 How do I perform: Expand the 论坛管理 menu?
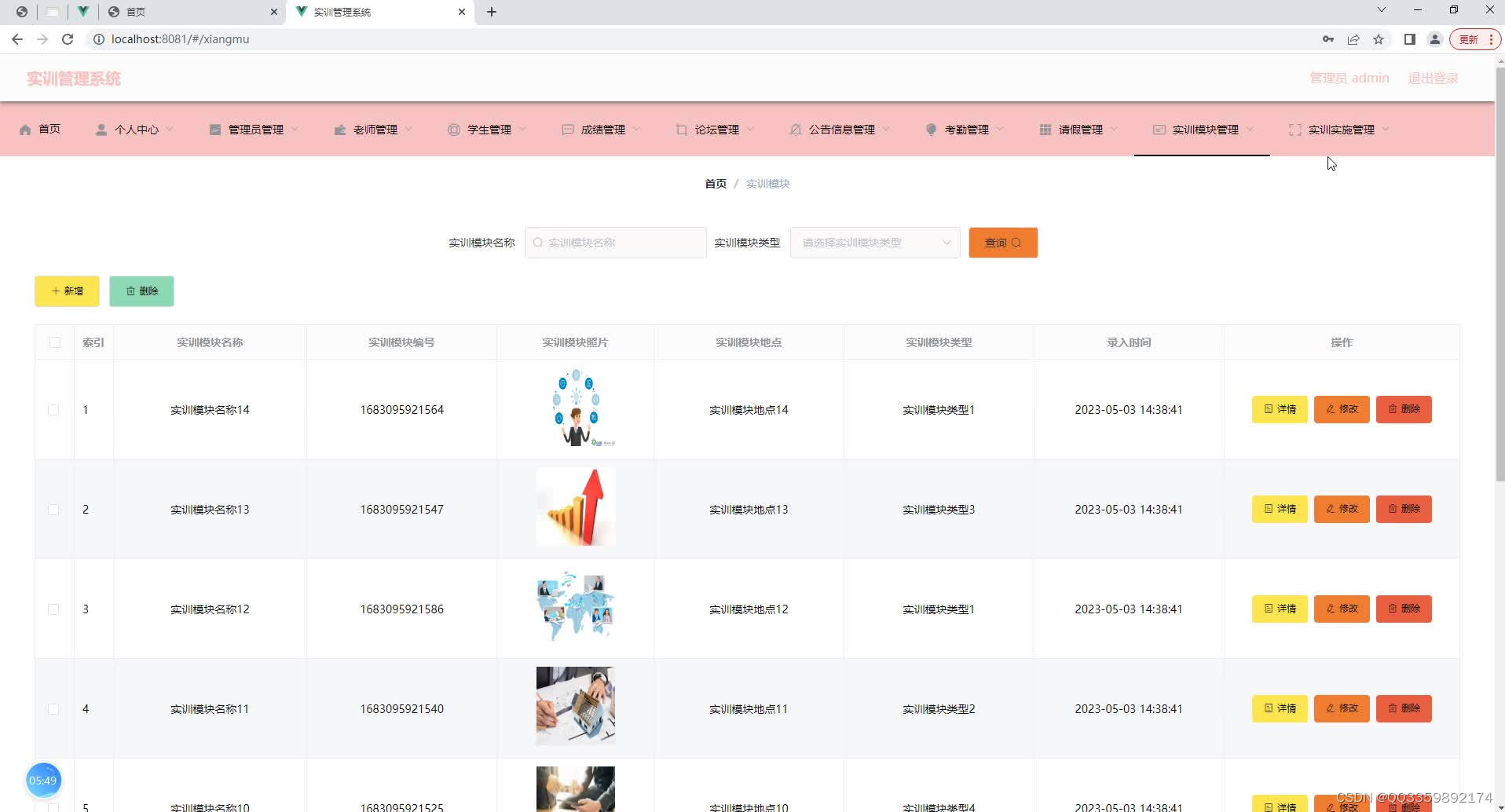pos(715,130)
